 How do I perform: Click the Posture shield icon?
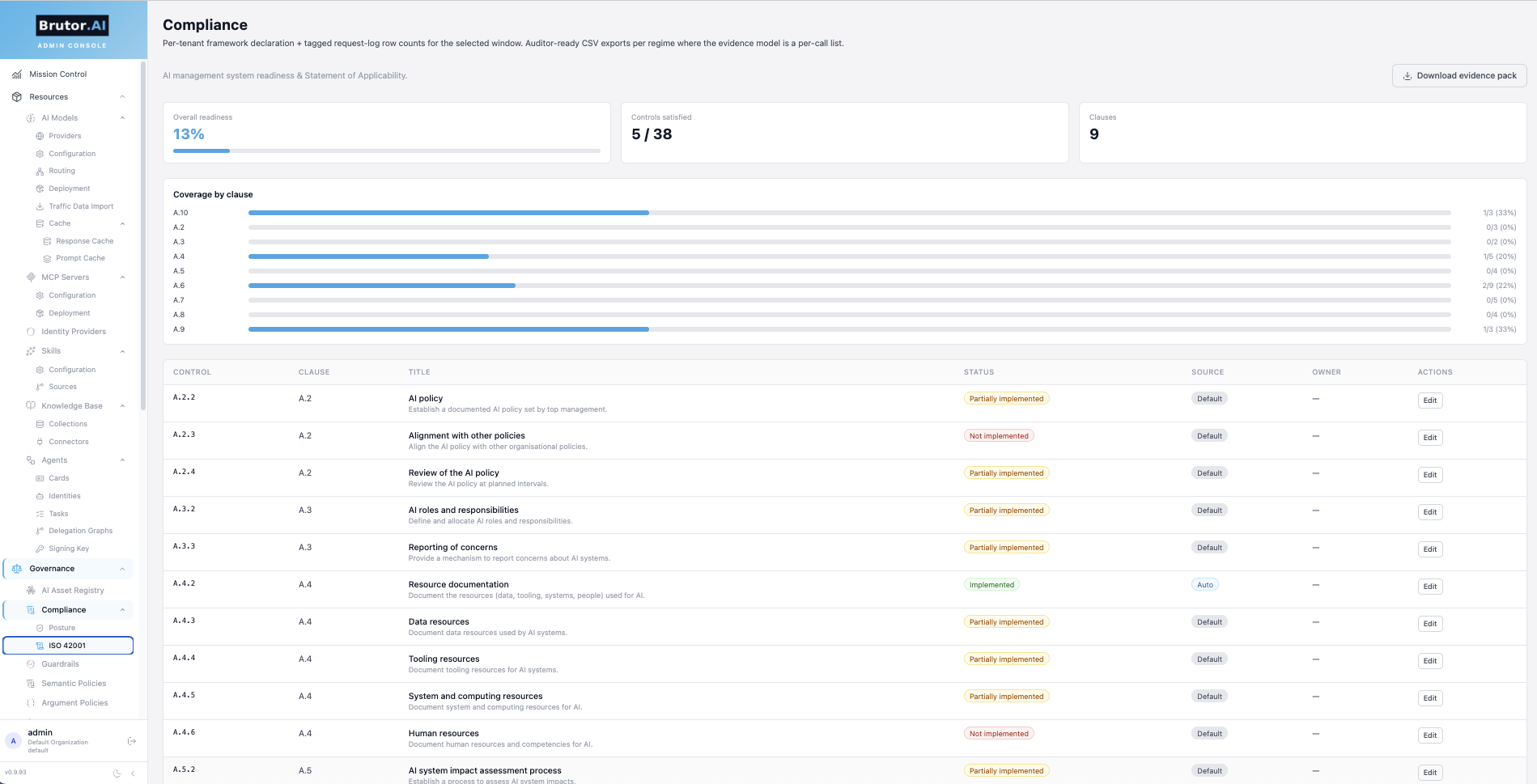(40, 628)
